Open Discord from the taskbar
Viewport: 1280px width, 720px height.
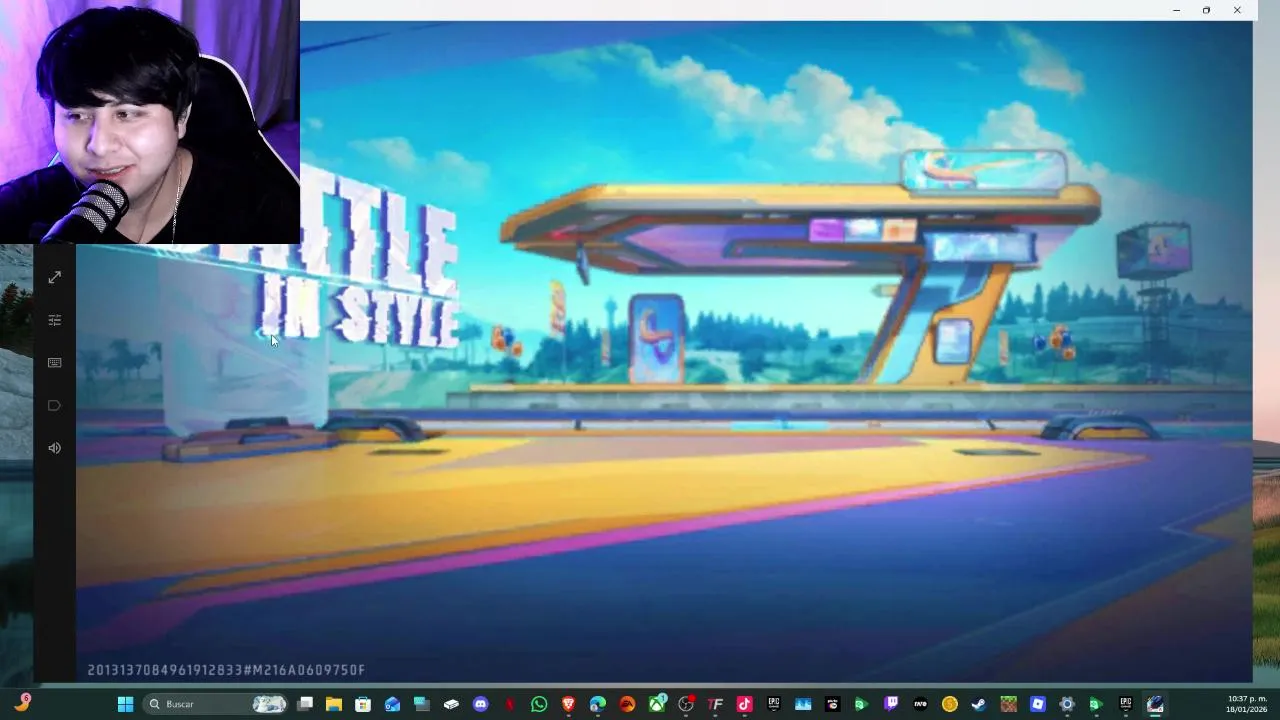(481, 704)
